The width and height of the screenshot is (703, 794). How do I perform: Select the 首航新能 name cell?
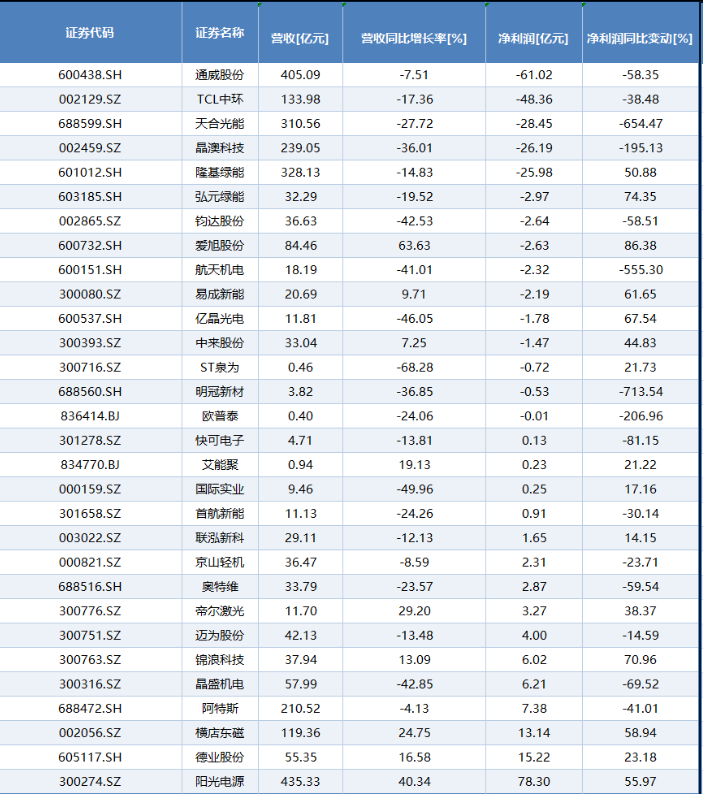220,513
